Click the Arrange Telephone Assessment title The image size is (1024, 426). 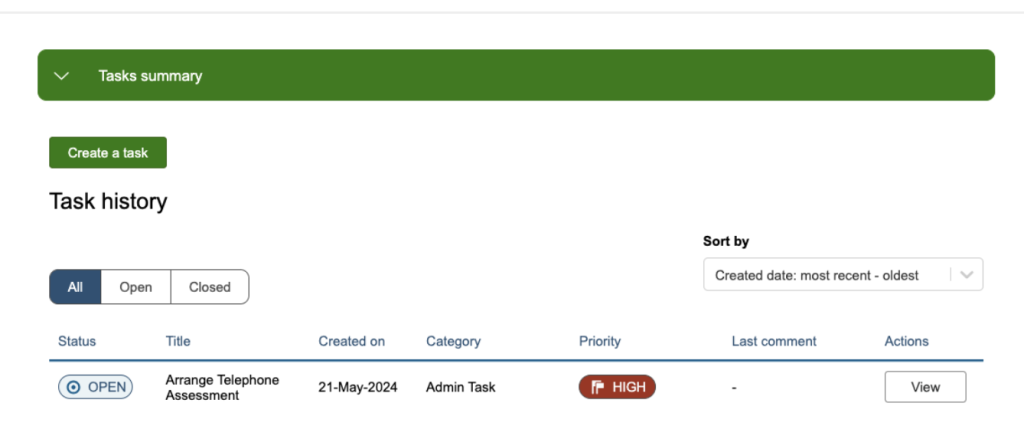[x=221, y=387]
